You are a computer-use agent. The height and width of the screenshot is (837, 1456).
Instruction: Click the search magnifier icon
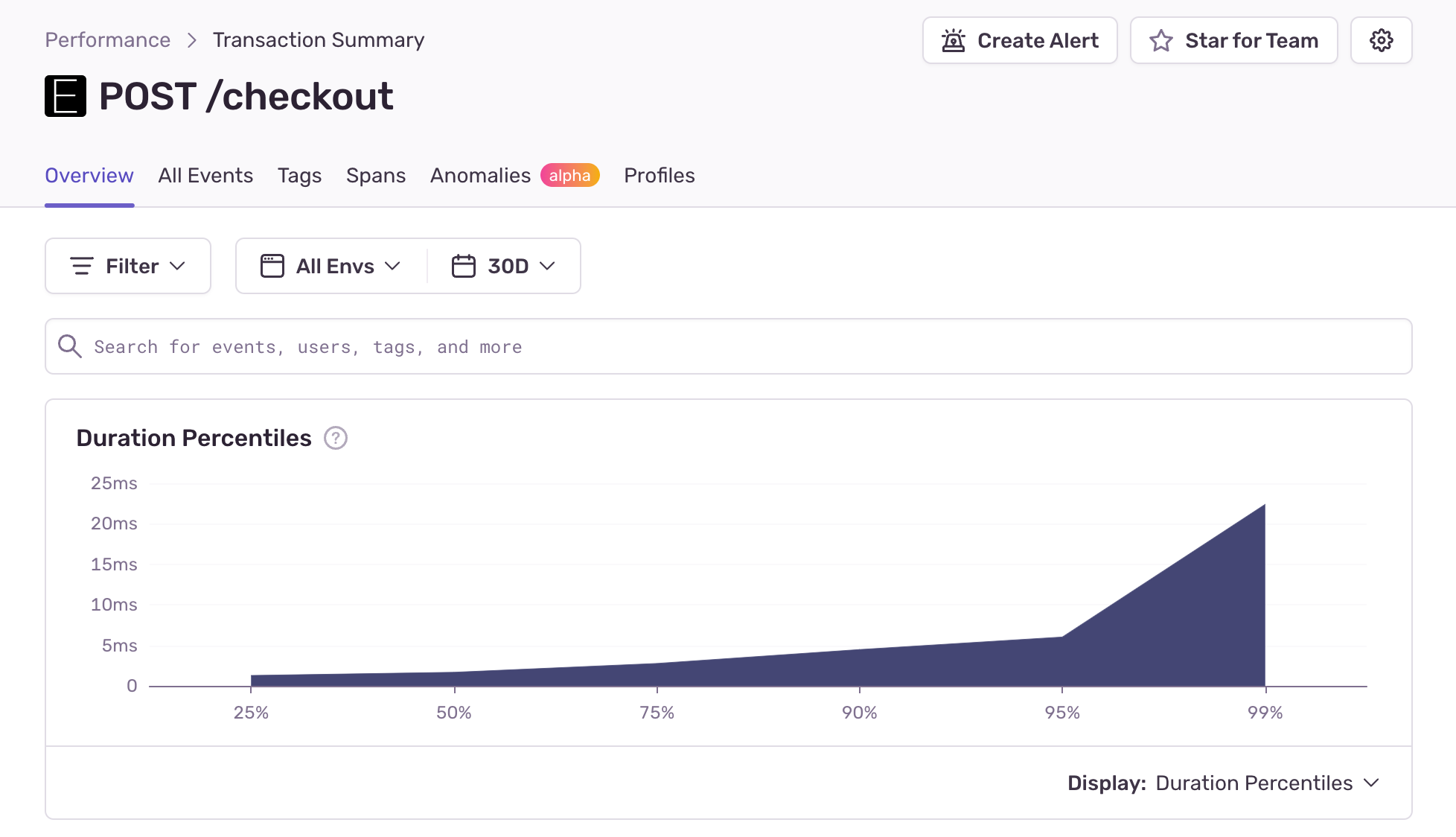pos(70,346)
